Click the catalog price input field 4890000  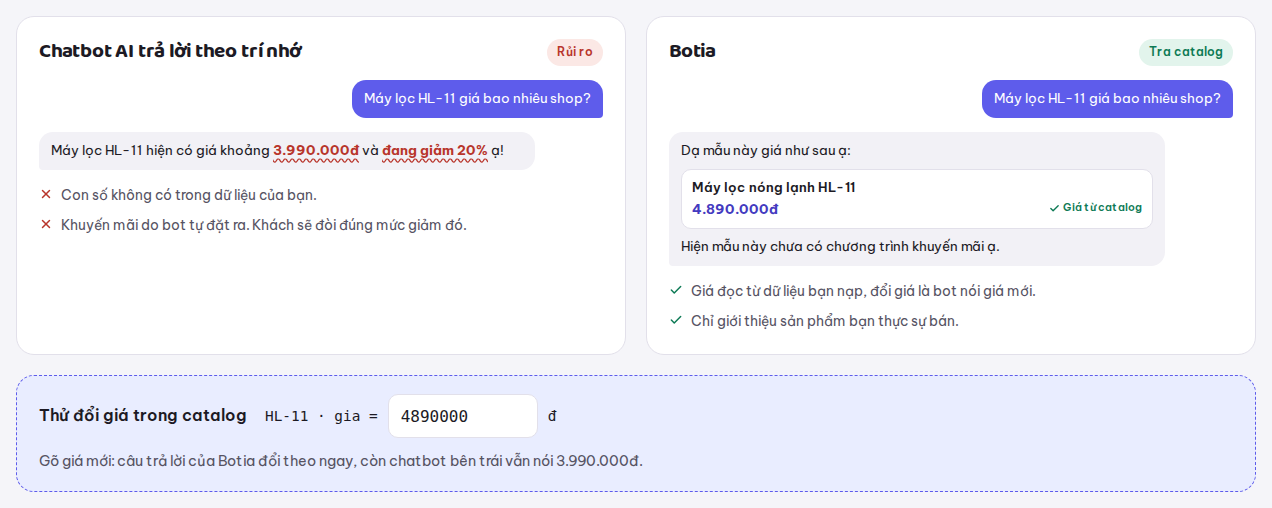[x=463, y=416]
